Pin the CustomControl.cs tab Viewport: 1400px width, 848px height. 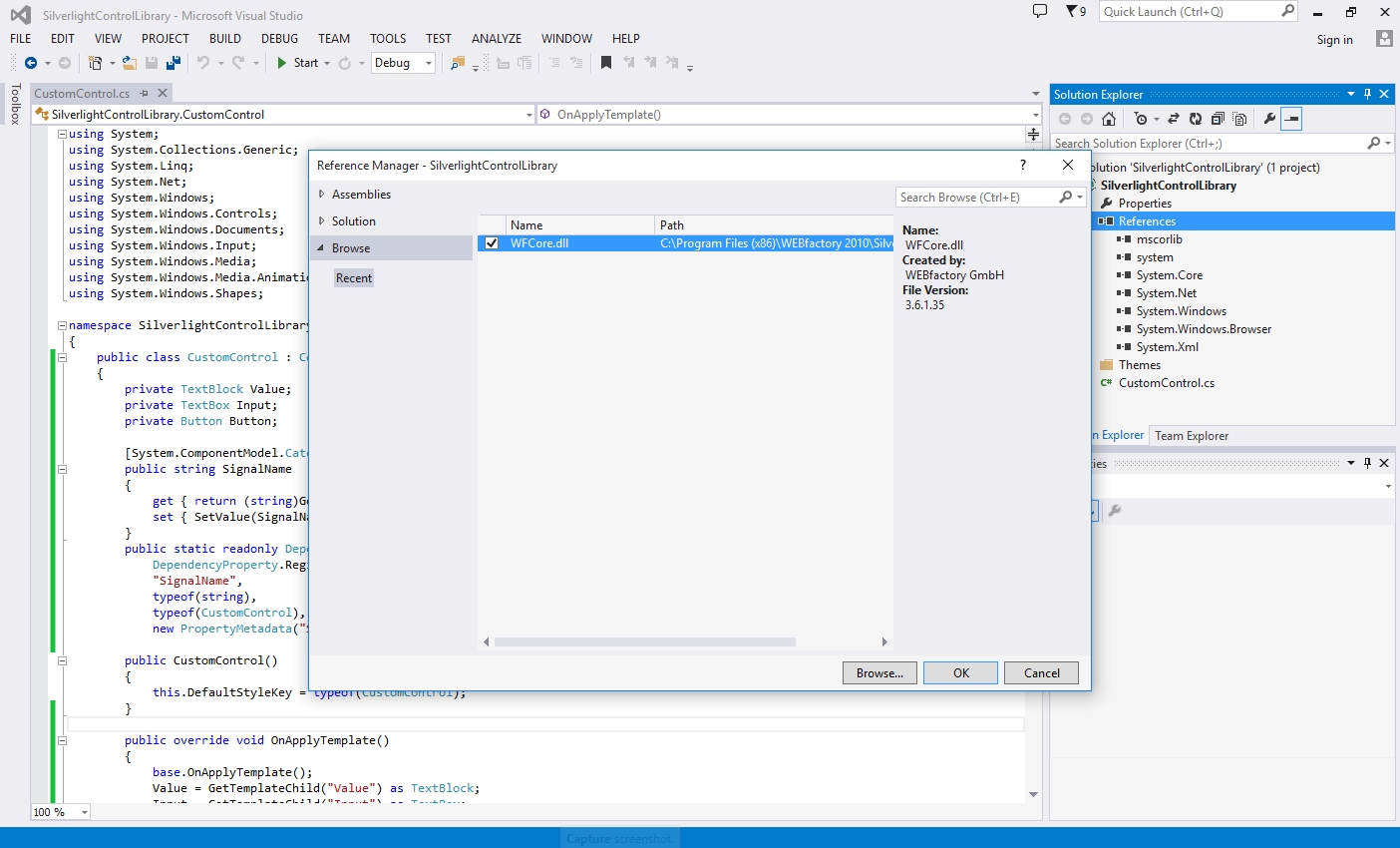[145, 93]
